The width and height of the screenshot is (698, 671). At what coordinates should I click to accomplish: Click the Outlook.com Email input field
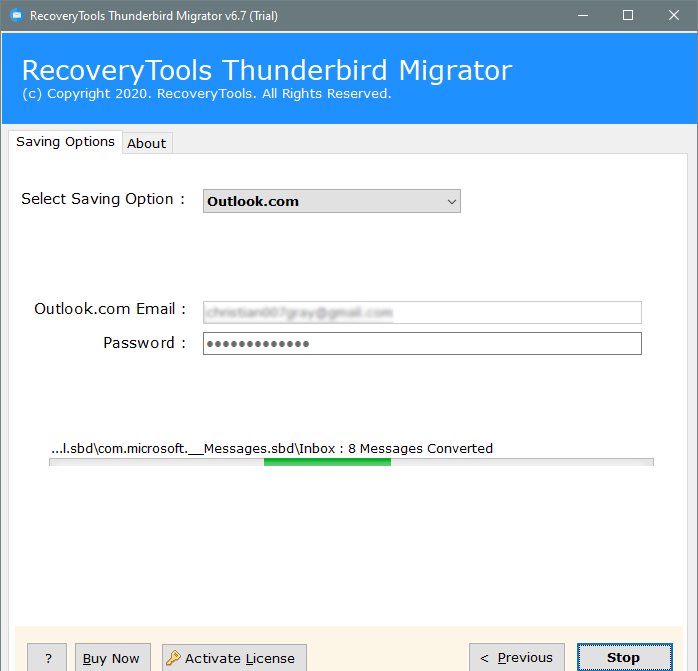(x=422, y=313)
